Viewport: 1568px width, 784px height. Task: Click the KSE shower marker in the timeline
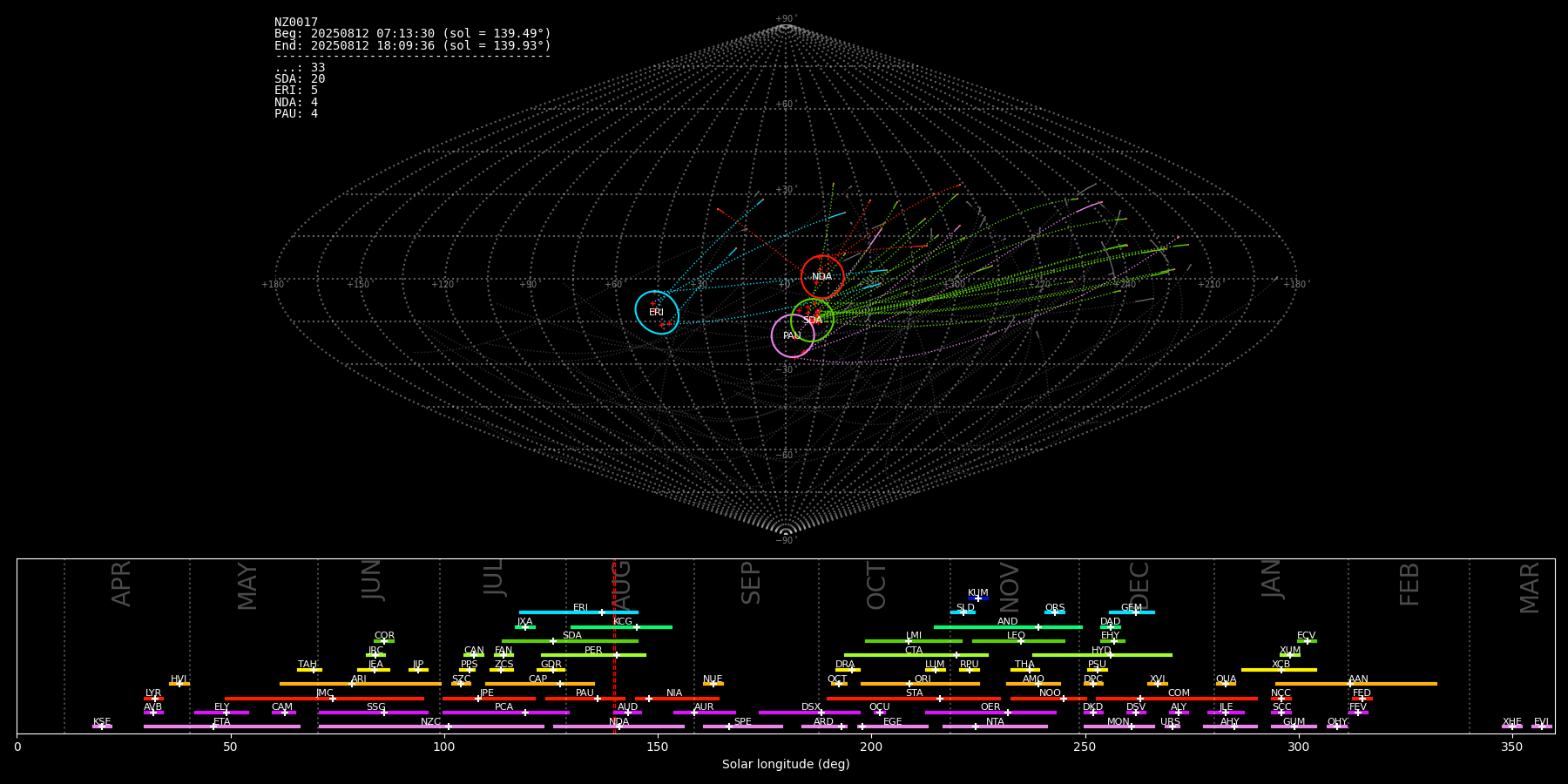pos(102,727)
